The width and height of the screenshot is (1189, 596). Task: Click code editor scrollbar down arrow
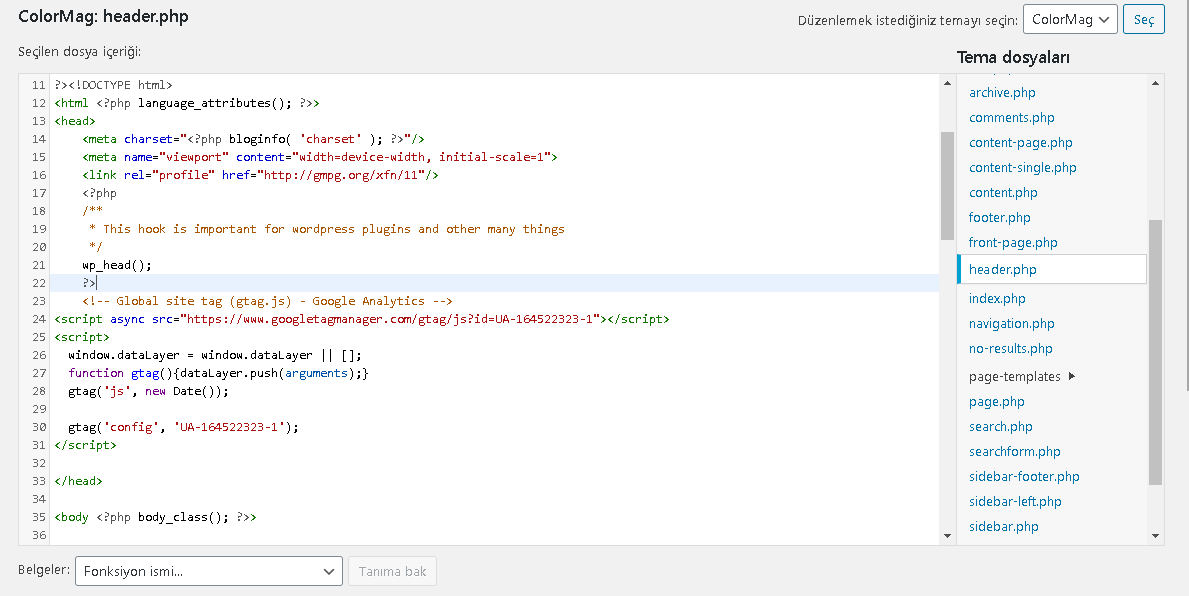point(947,536)
